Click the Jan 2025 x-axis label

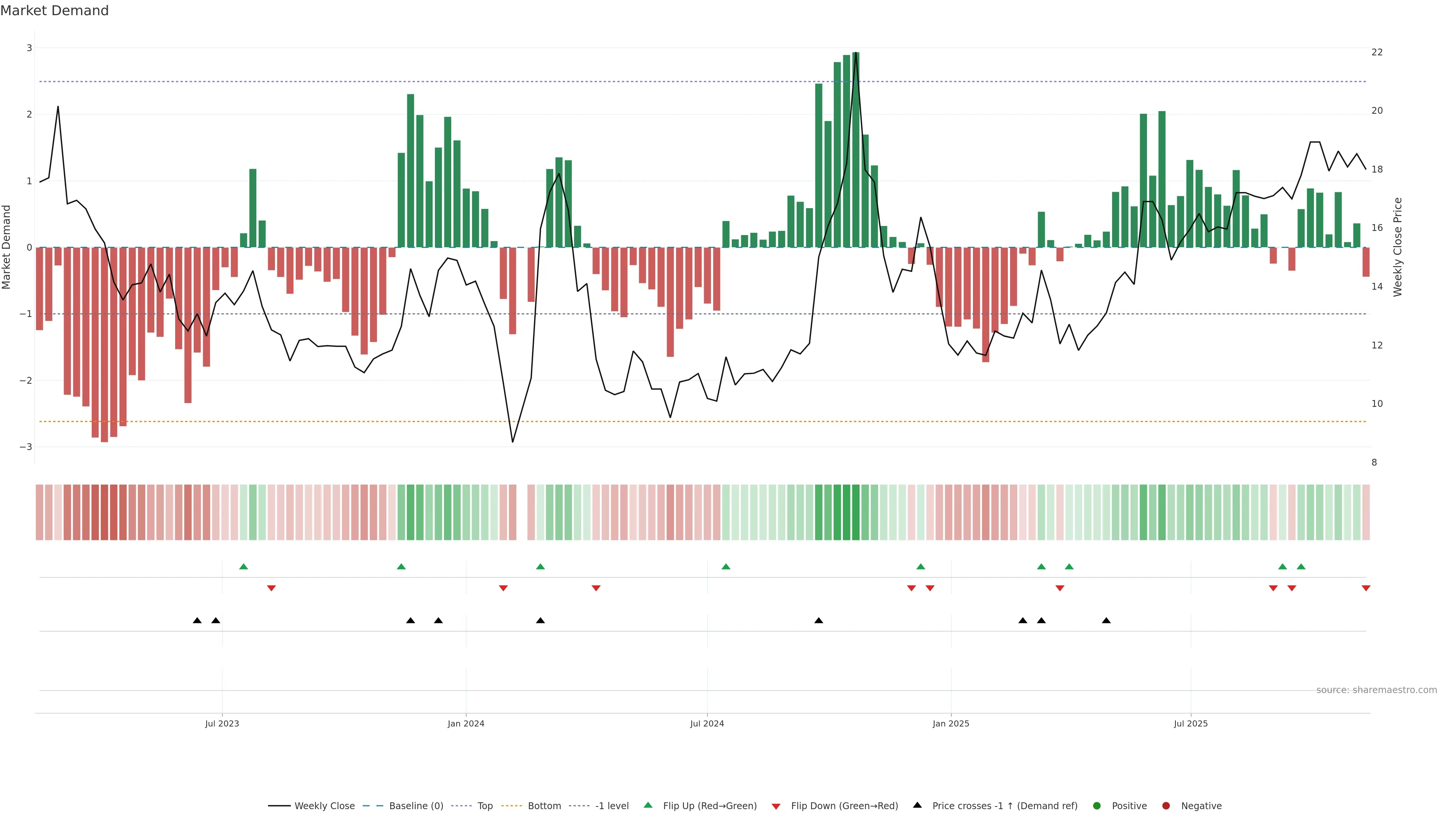[x=951, y=723]
